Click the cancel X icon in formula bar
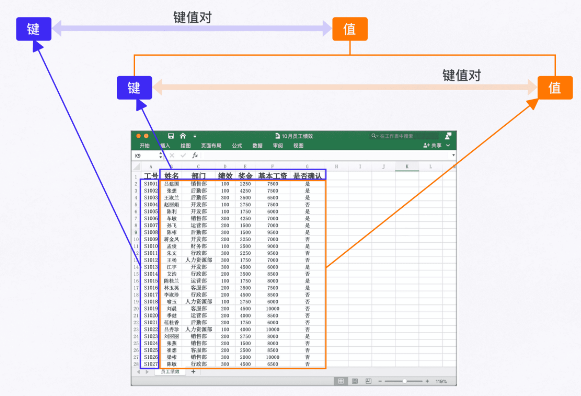Image resolution: width=581 pixels, height=396 pixels. tap(172, 156)
